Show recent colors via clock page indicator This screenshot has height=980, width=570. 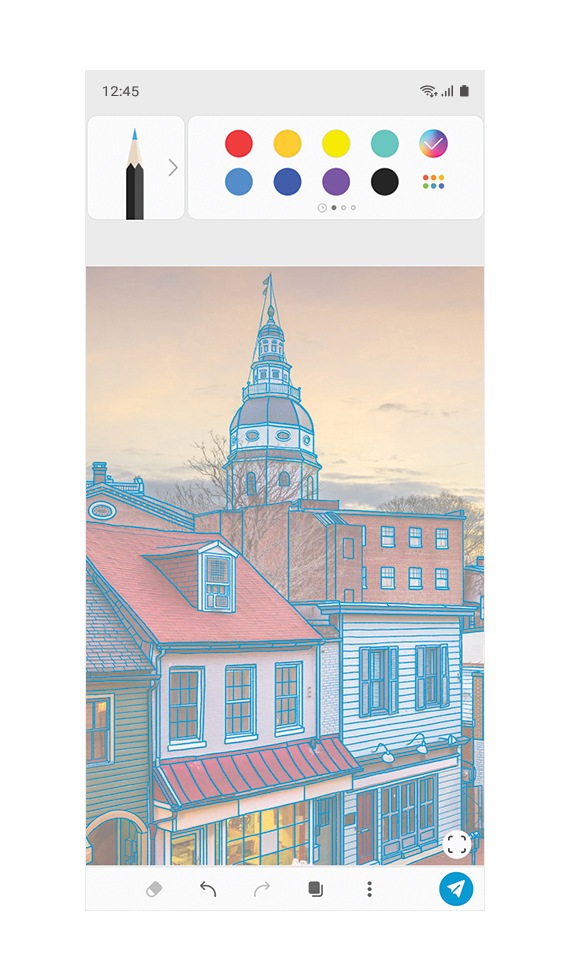click(x=322, y=208)
